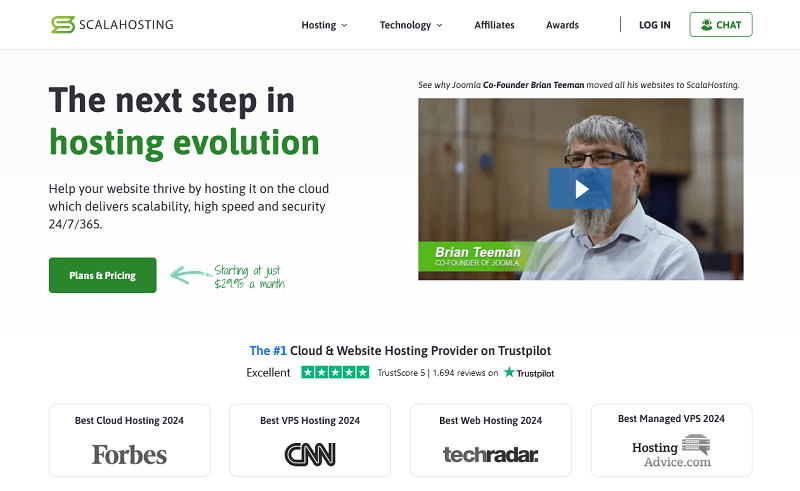
Task: Go to the Affiliates page
Action: click(x=494, y=25)
